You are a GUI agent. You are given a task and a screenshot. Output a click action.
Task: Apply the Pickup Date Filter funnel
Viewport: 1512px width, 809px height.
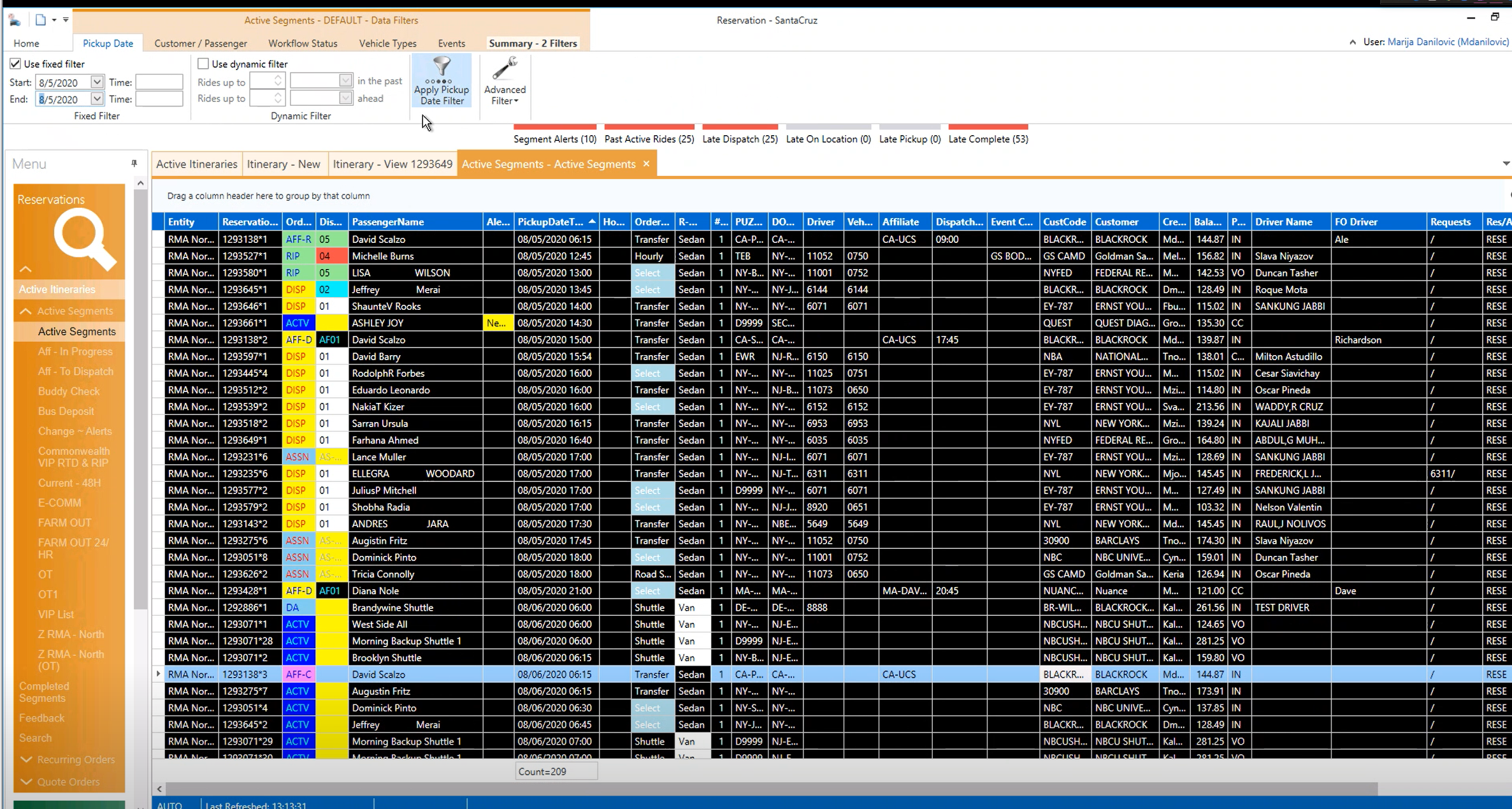tap(441, 80)
